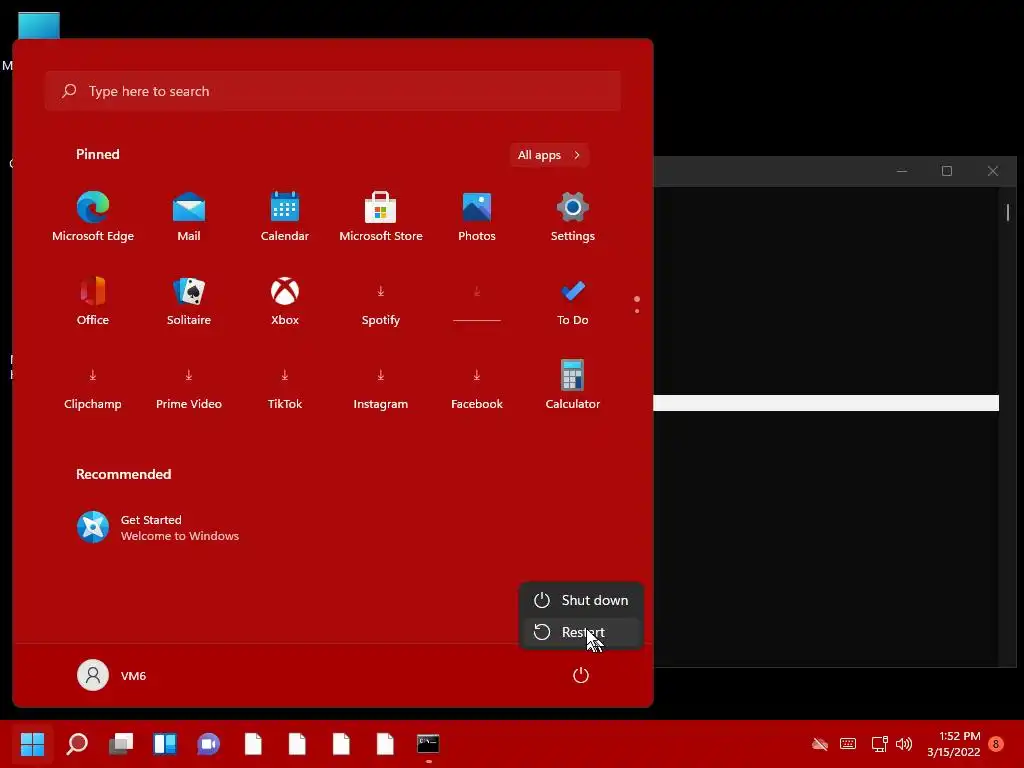Open the To Do app
Screen dimensions: 1024x768
pyautogui.click(x=573, y=301)
